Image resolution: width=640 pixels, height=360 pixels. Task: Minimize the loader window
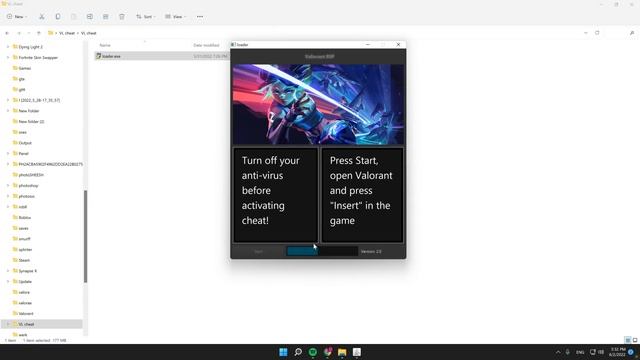coord(367,44)
